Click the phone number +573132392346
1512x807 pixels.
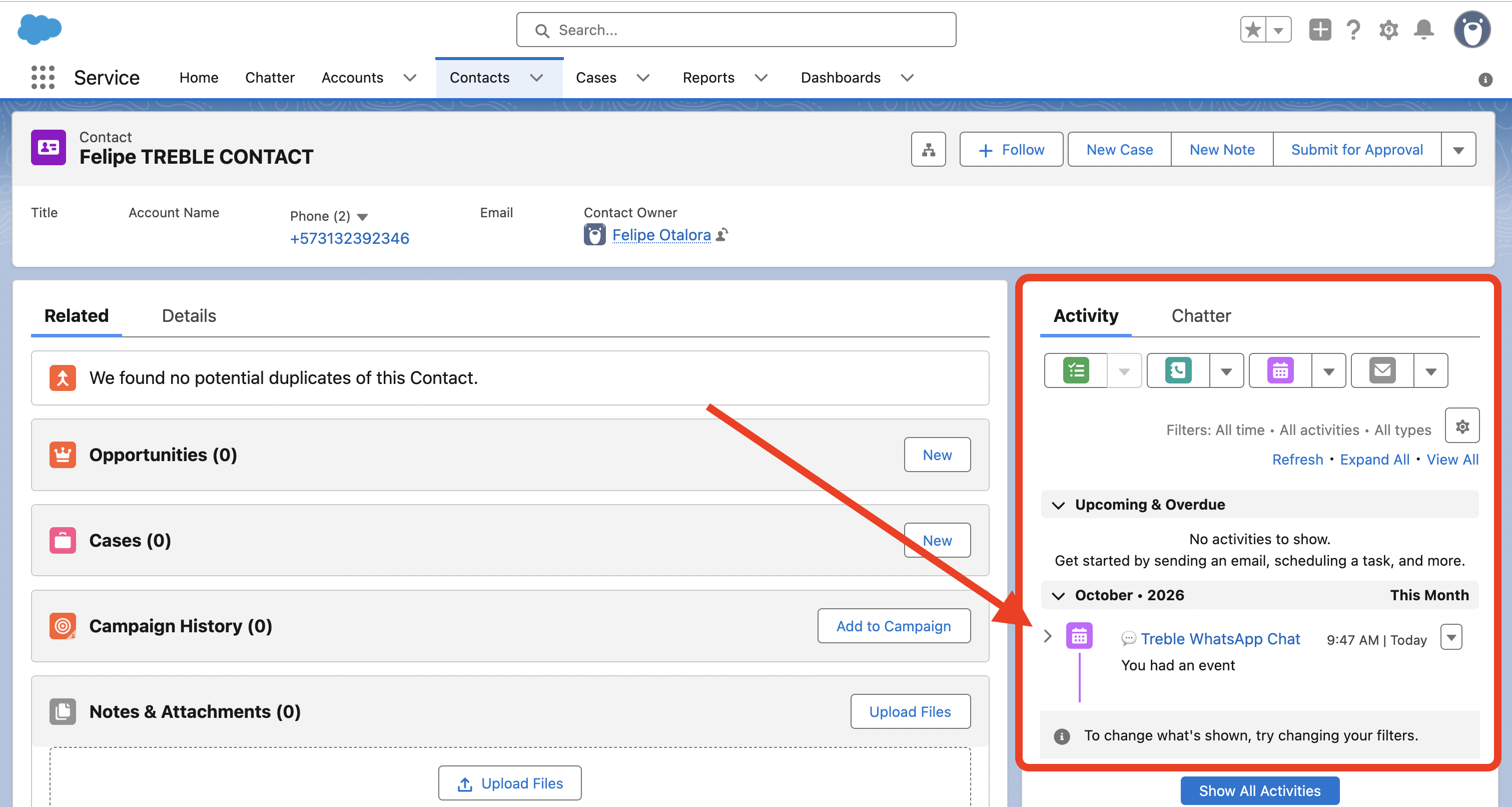(349, 238)
